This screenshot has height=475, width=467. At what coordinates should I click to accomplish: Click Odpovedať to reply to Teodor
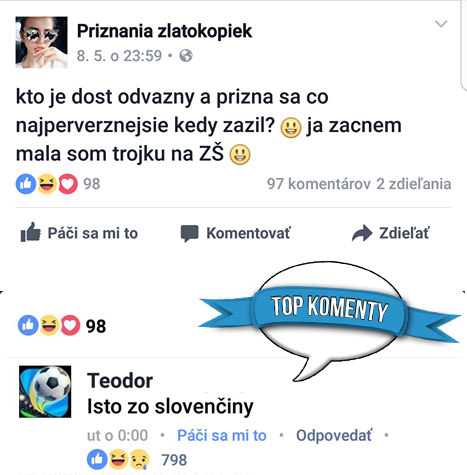[334, 435]
